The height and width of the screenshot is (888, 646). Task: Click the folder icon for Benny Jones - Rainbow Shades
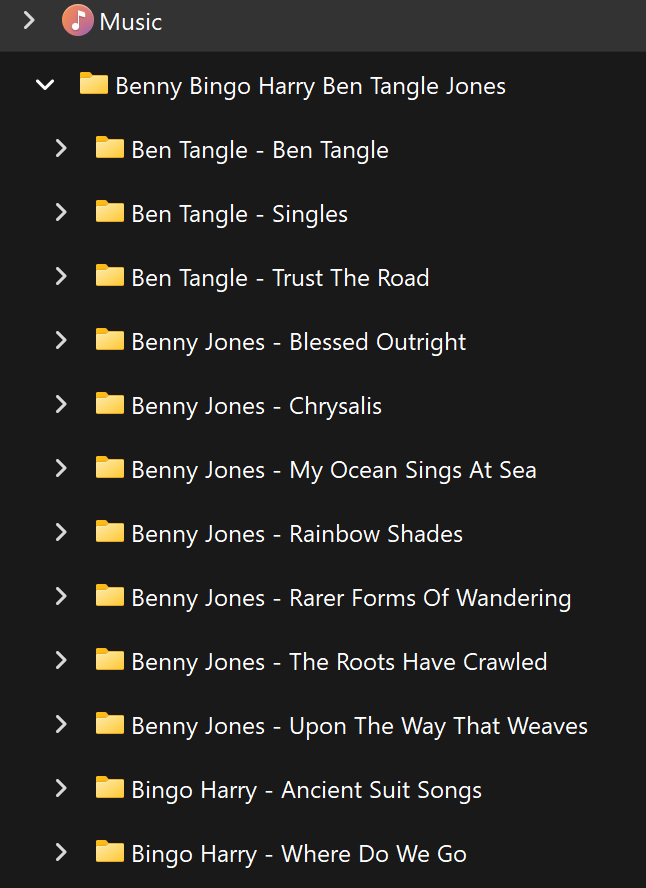point(110,533)
